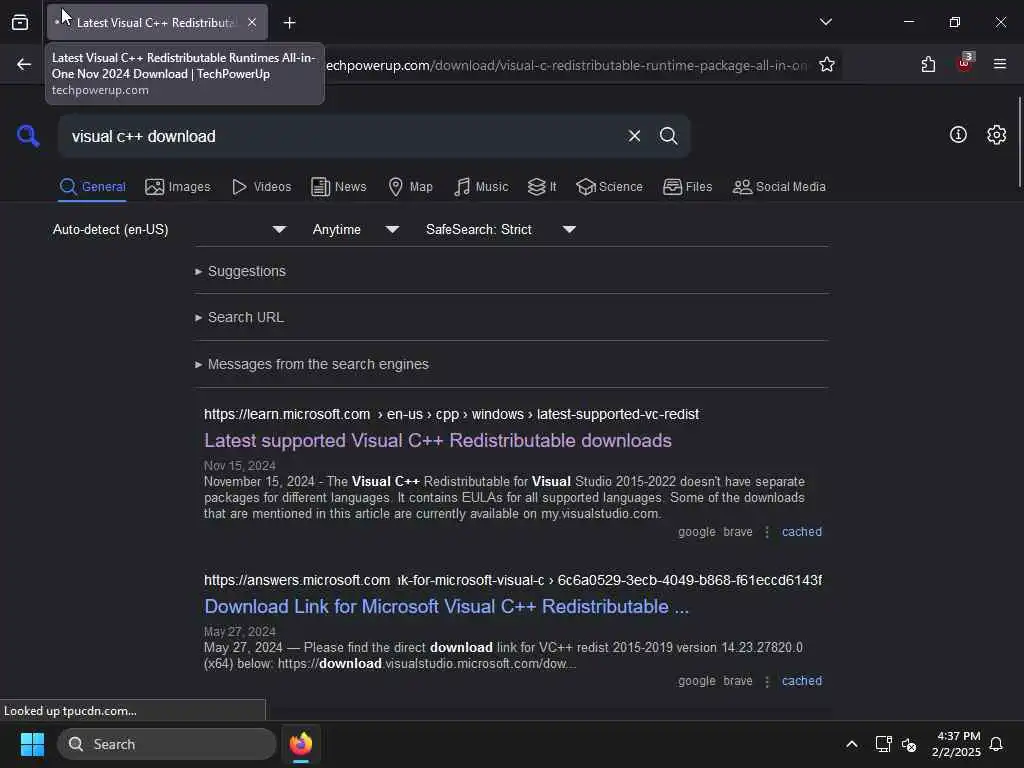Open Firefox application menu

pos(999,64)
